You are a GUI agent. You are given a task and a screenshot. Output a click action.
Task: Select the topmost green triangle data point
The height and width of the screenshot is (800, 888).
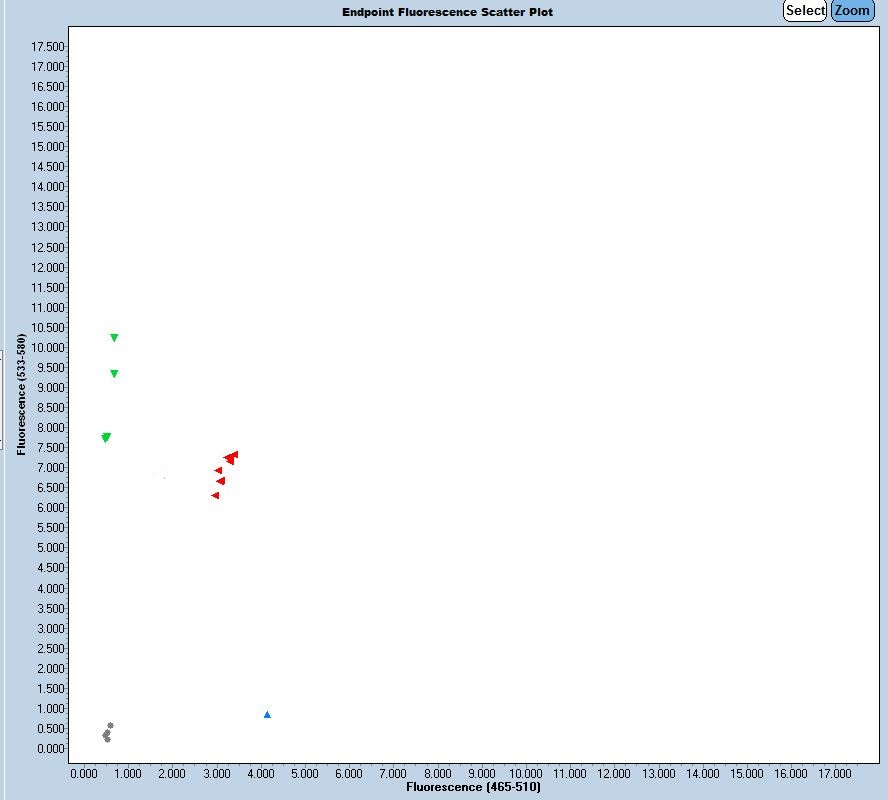114,338
